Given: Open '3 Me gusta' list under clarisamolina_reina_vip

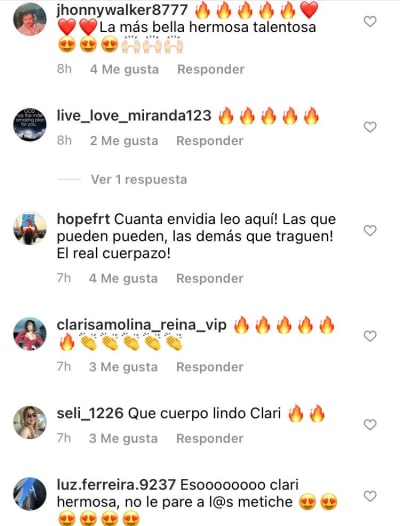Looking at the screenshot, I should click(x=123, y=367).
